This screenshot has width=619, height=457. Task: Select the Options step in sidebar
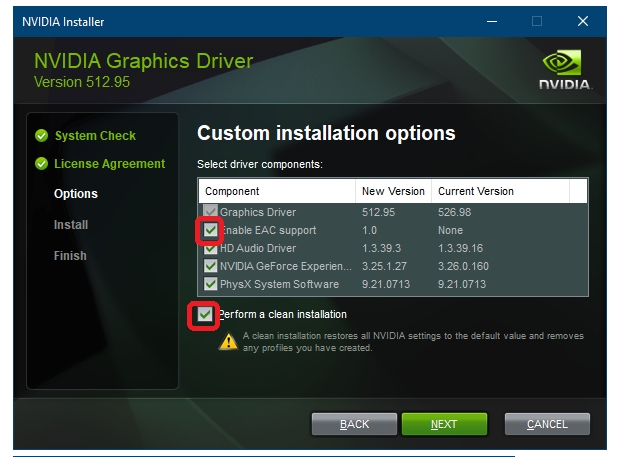76,194
